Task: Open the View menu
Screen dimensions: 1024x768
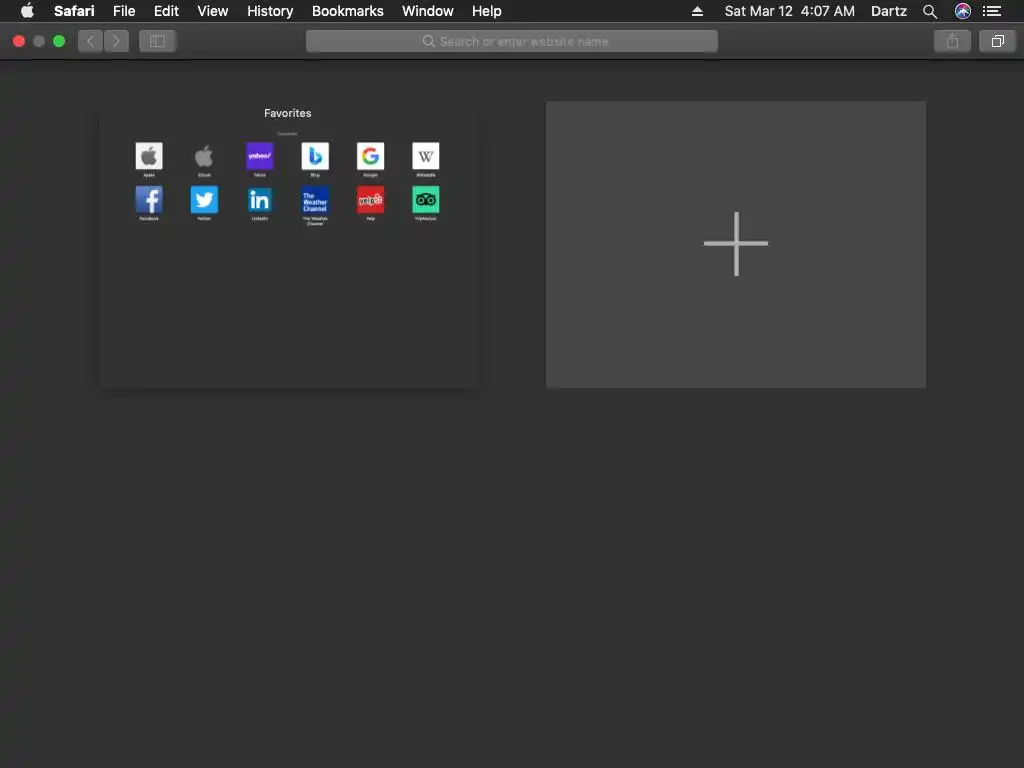Action: coord(213,11)
